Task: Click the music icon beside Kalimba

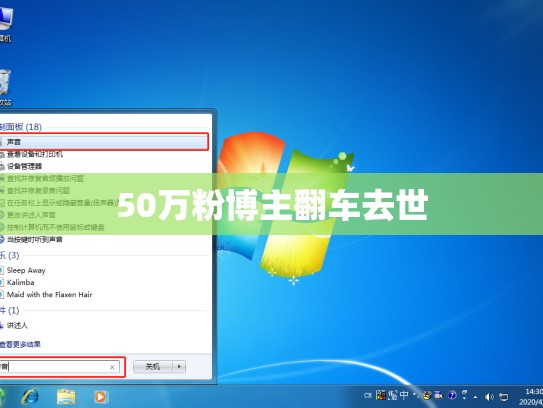Action: (x=2, y=282)
